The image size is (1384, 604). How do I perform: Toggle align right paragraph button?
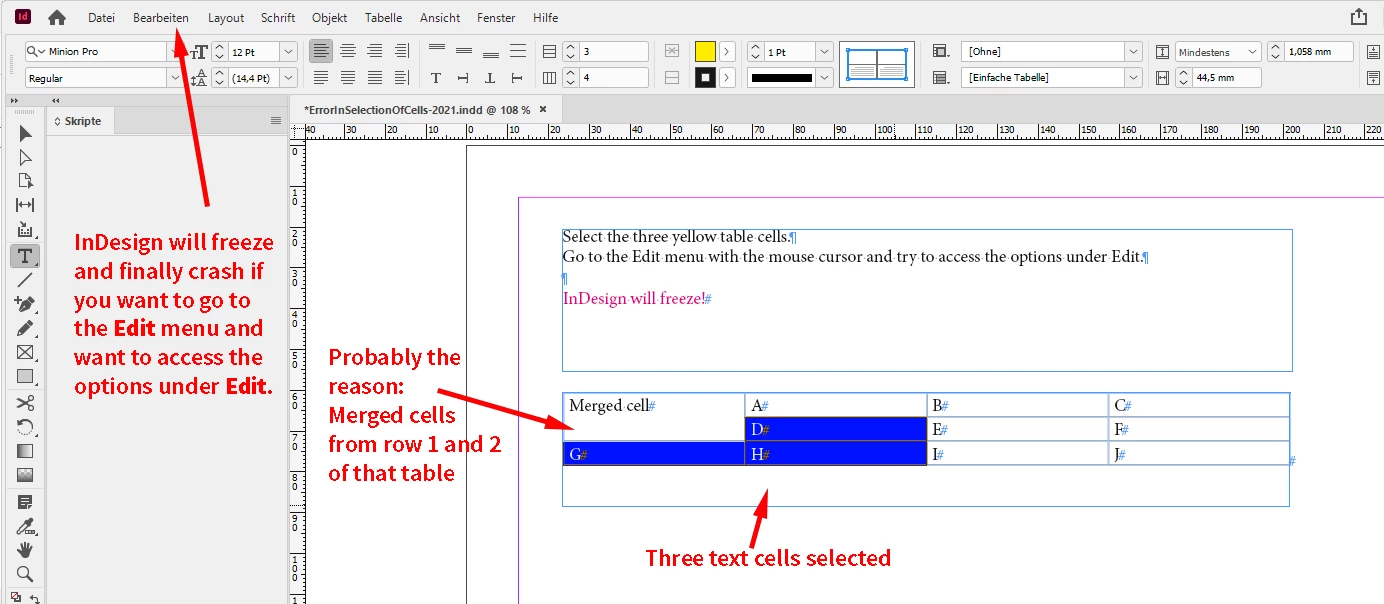375,51
